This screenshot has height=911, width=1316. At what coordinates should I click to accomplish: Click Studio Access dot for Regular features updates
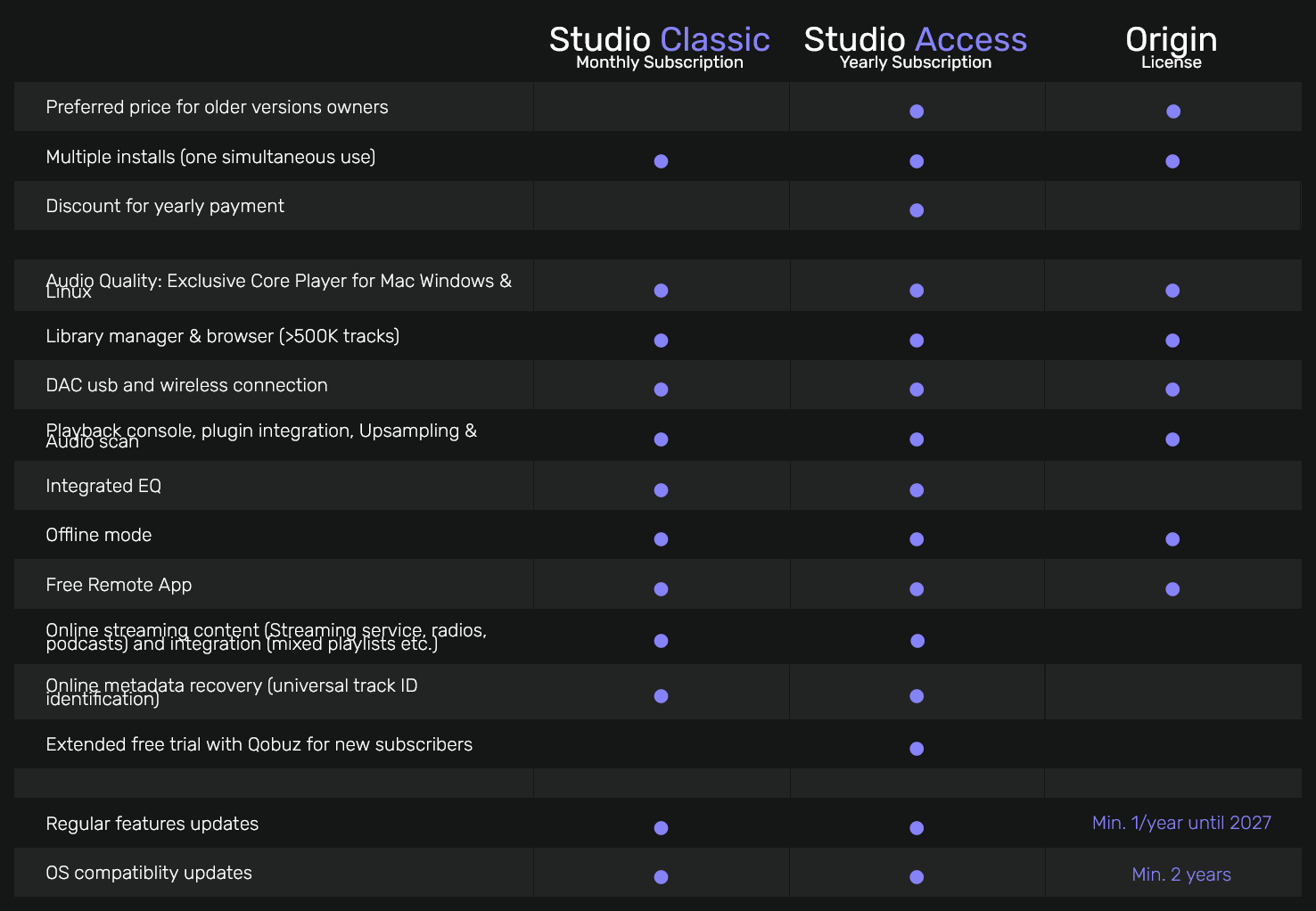point(917,828)
